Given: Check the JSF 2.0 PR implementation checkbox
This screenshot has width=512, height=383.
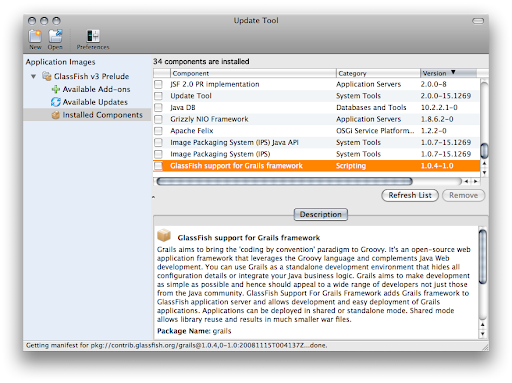Looking at the screenshot, I should pyautogui.click(x=158, y=84).
